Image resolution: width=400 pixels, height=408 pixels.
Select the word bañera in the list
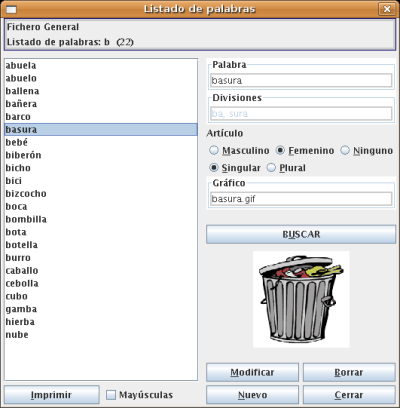(101, 104)
